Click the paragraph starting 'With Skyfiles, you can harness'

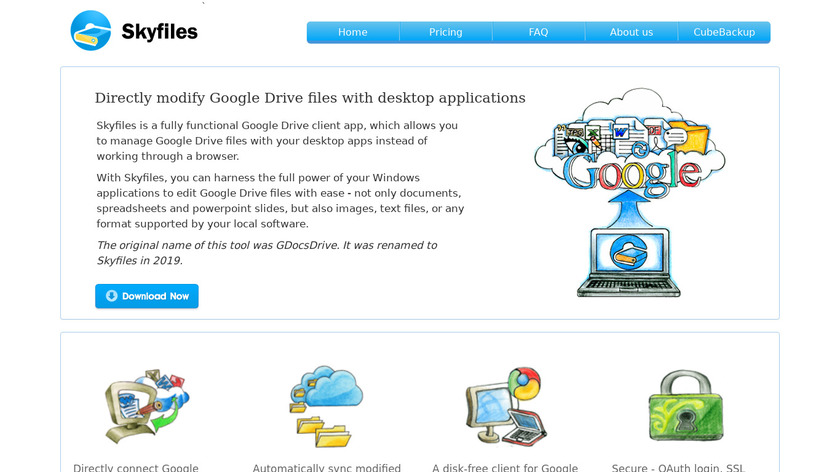[x=280, y=201]
